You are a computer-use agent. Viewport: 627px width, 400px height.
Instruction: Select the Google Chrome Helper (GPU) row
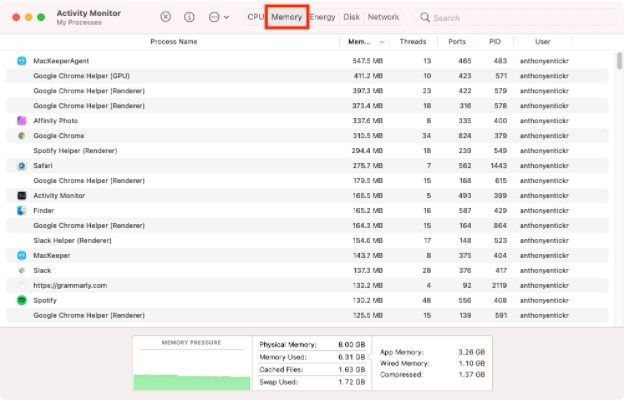[x=307, y=76]
